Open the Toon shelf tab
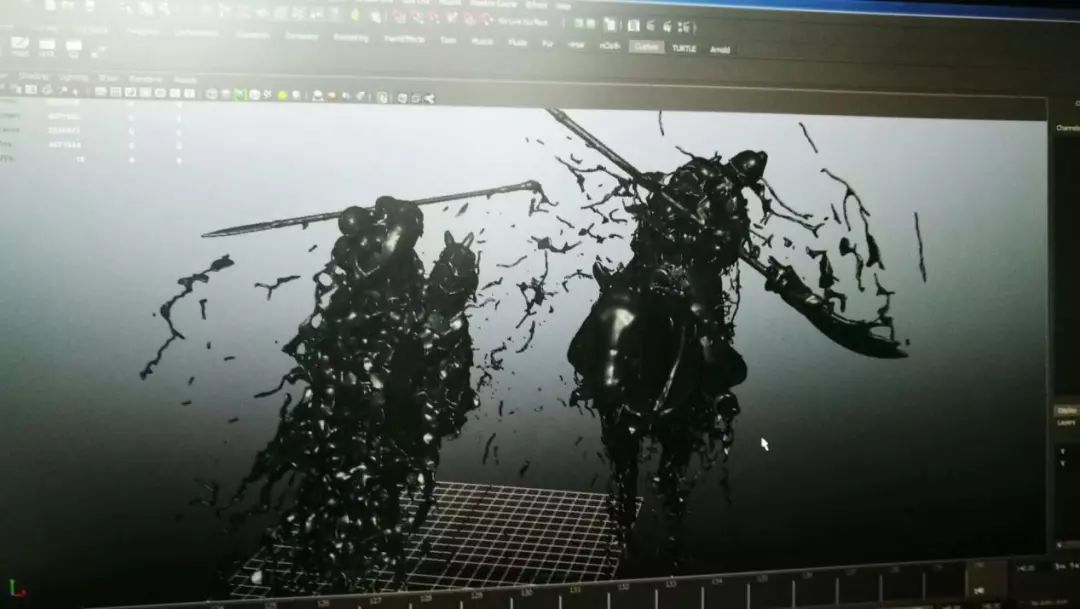Screen dimensions: 1080x609 click(448, 40)
